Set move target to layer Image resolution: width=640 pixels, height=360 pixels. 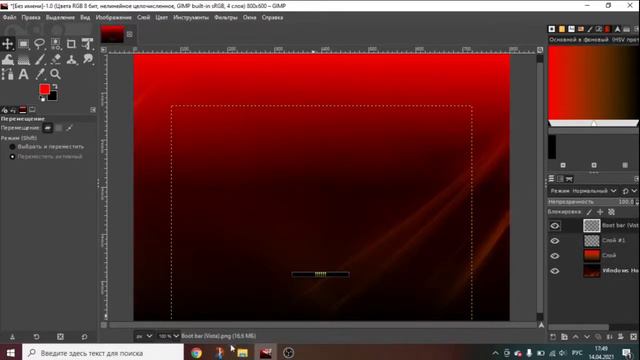tap(48, 128)
